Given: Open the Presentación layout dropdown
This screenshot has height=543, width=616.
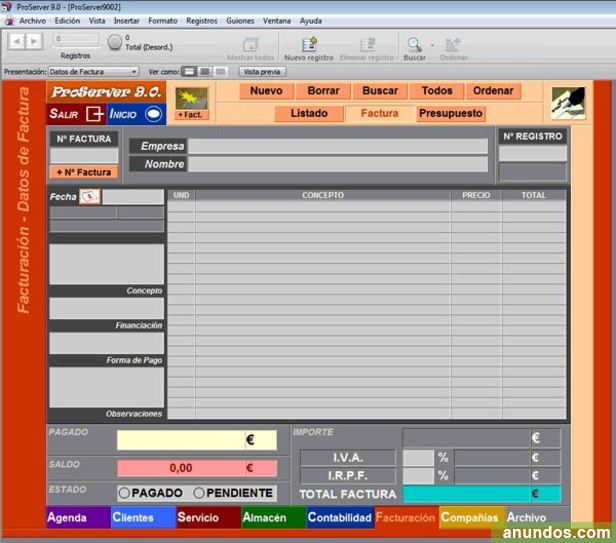Looking at the screenshot, I should (93, 72).
